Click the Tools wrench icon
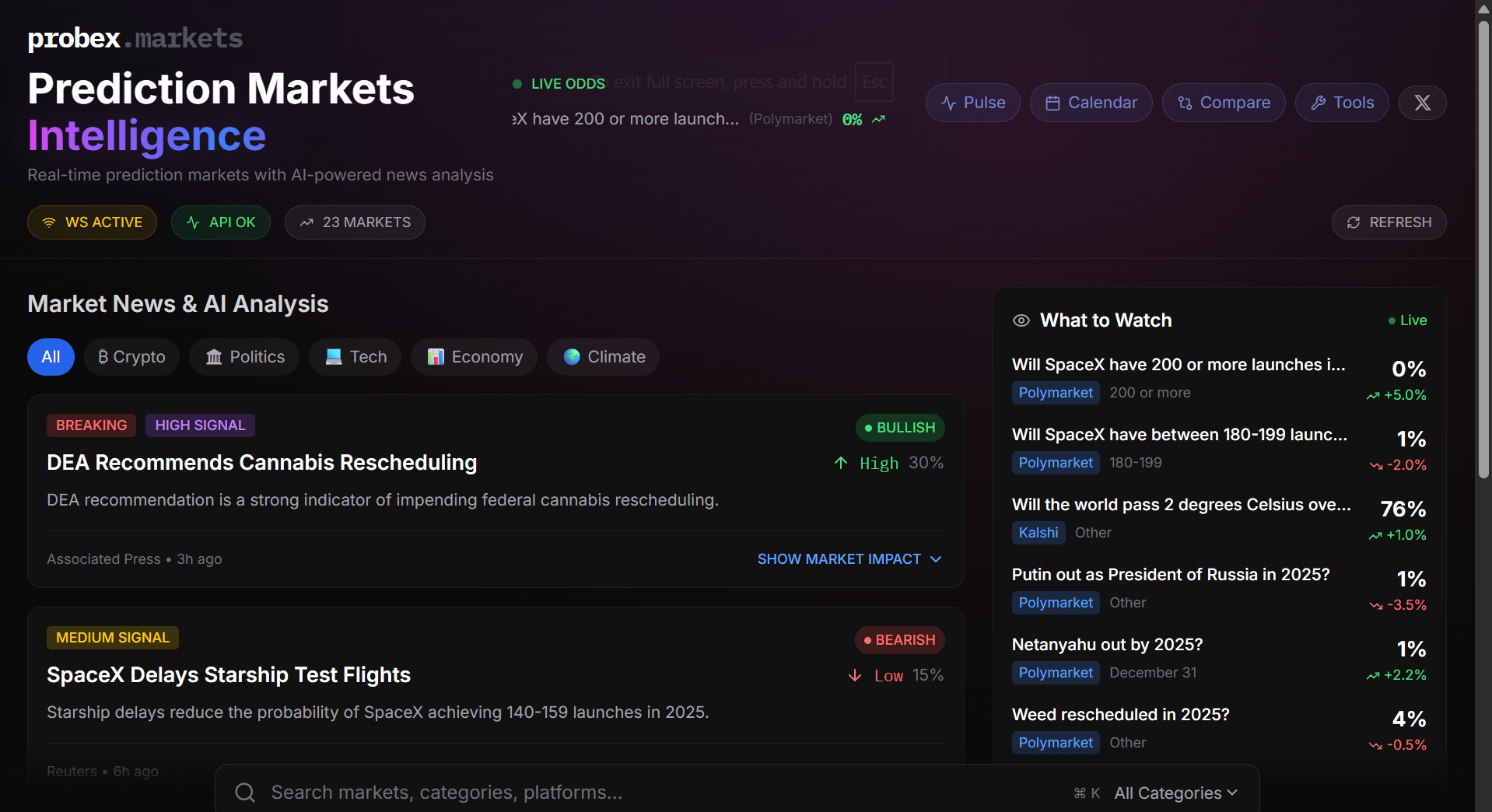This screenshot has width=1492, height=812. [1319, 102]
